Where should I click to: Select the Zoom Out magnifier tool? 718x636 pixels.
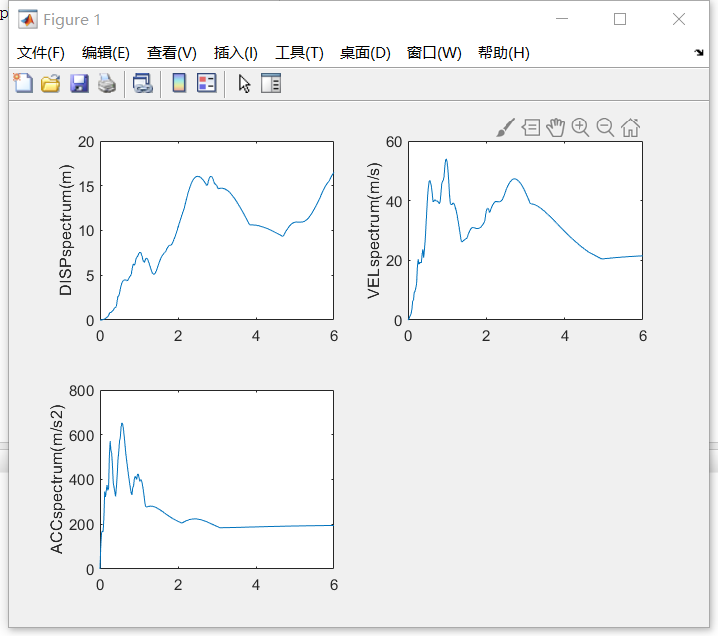605,127
